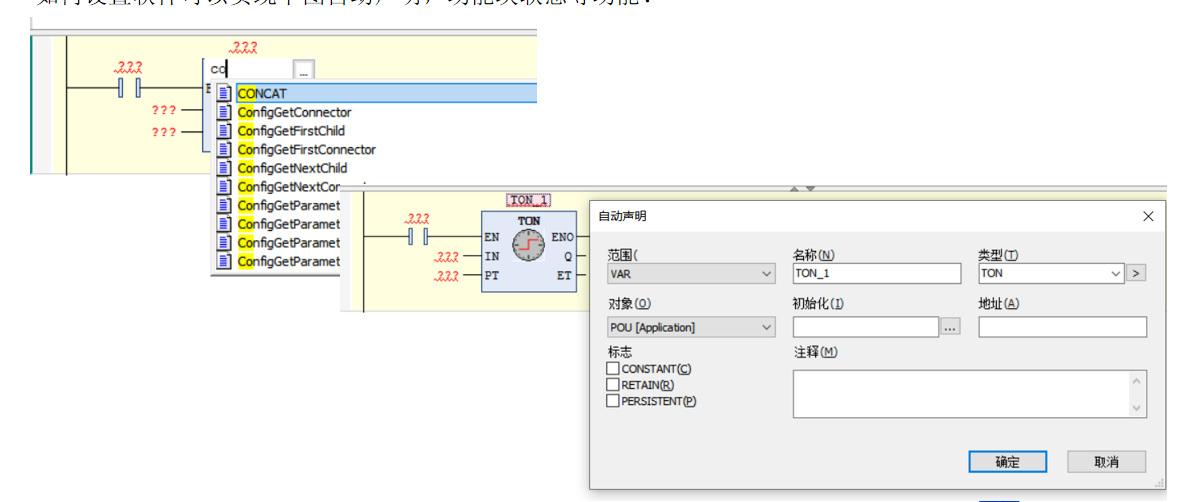This screenshot has height=502, width=1195.
Task: Enable the CONSTANT flag checkbox
Action: [613, 369]
